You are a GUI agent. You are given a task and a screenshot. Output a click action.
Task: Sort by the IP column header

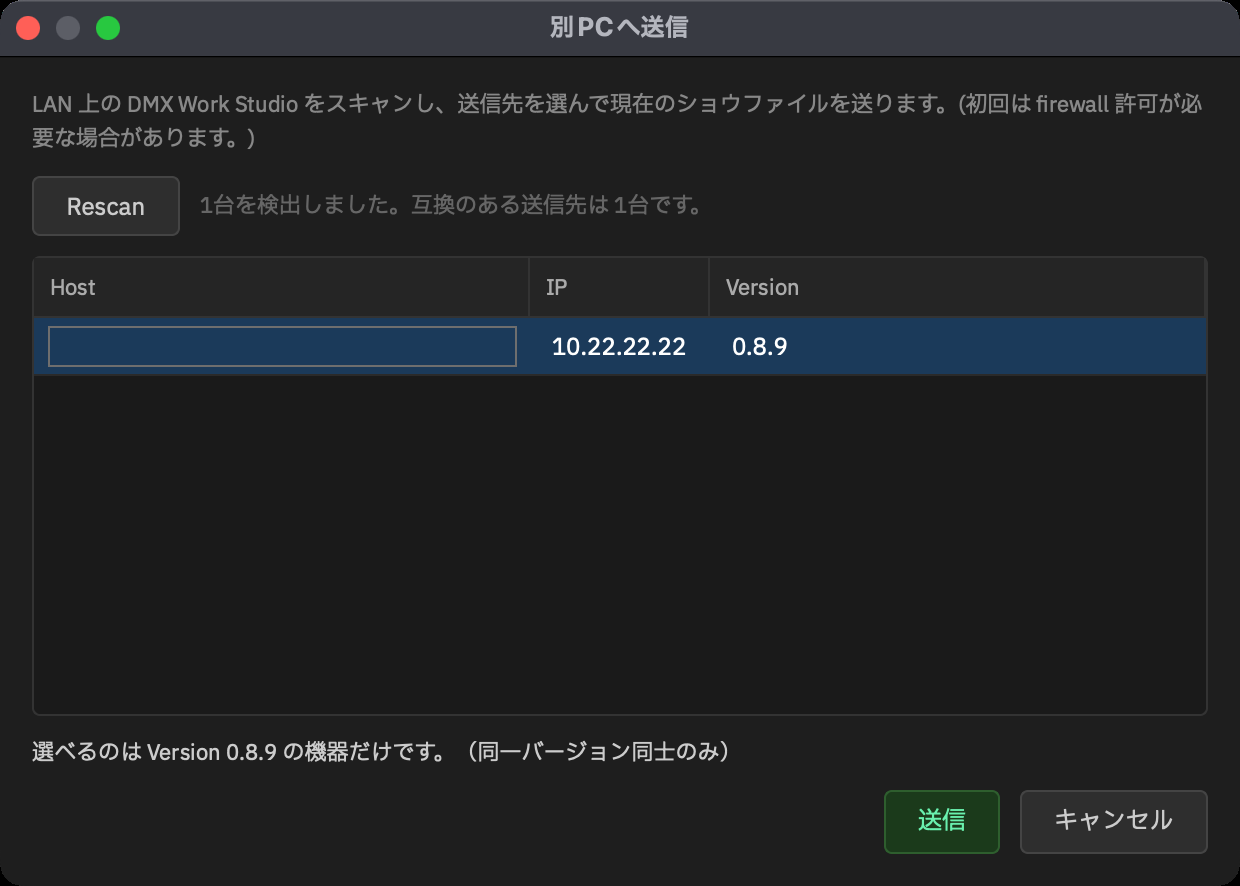[619, 287]
